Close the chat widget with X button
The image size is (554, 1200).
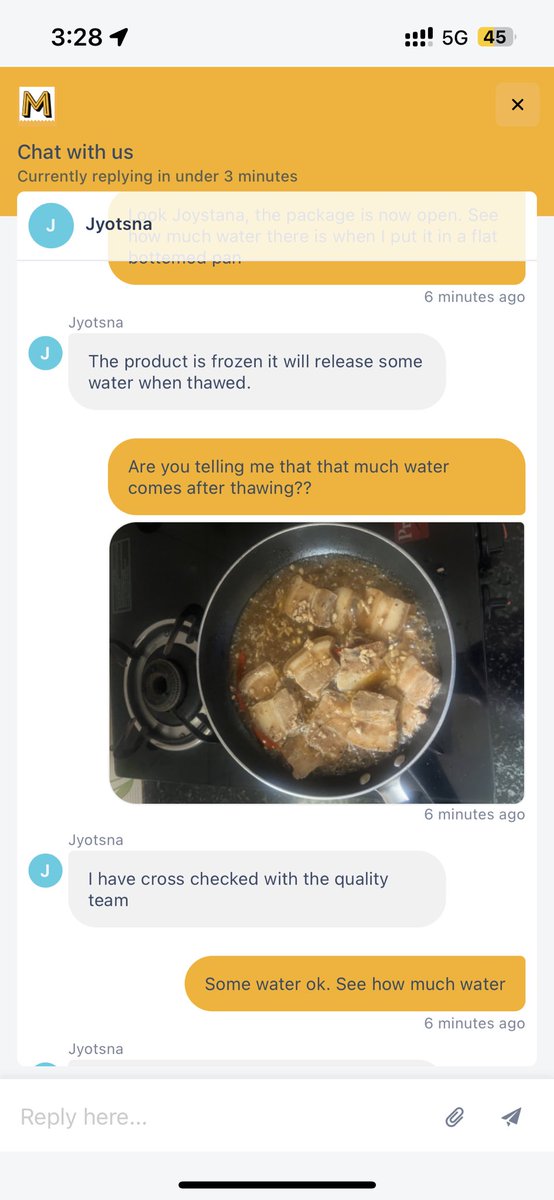click(x=517, y=104)
